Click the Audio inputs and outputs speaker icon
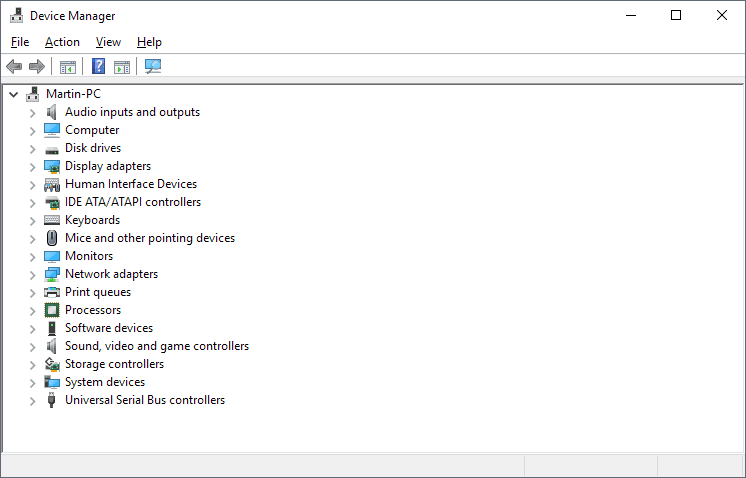746x478 pixels. click(53, 112)
